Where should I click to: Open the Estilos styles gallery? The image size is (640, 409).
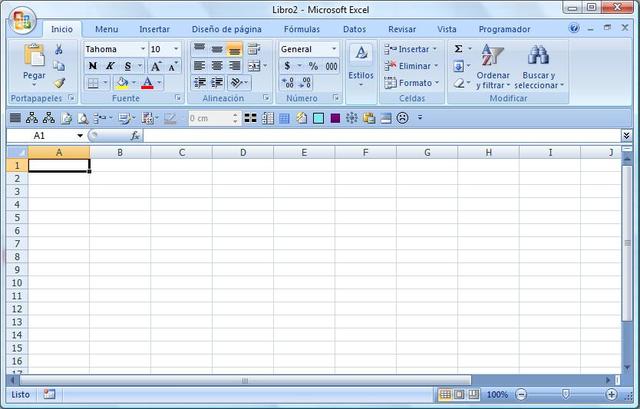pos(361,65)
